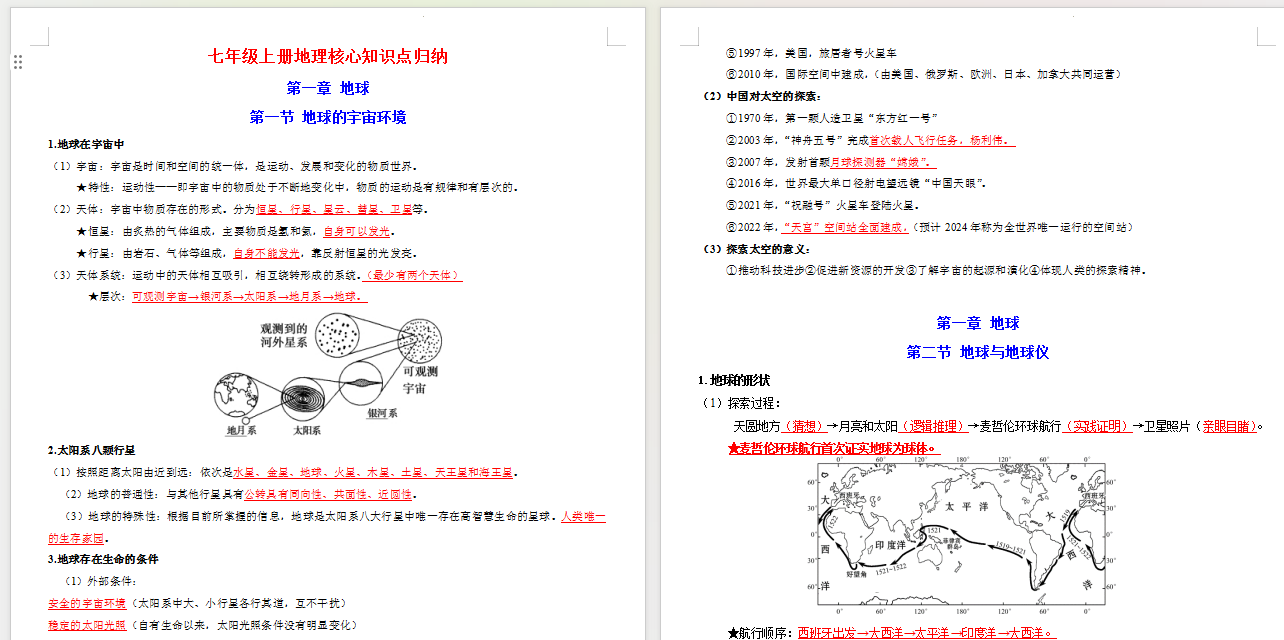
Task: Click the line starting "①推动科技进步②促进新资源"
Action: point(936,270)
